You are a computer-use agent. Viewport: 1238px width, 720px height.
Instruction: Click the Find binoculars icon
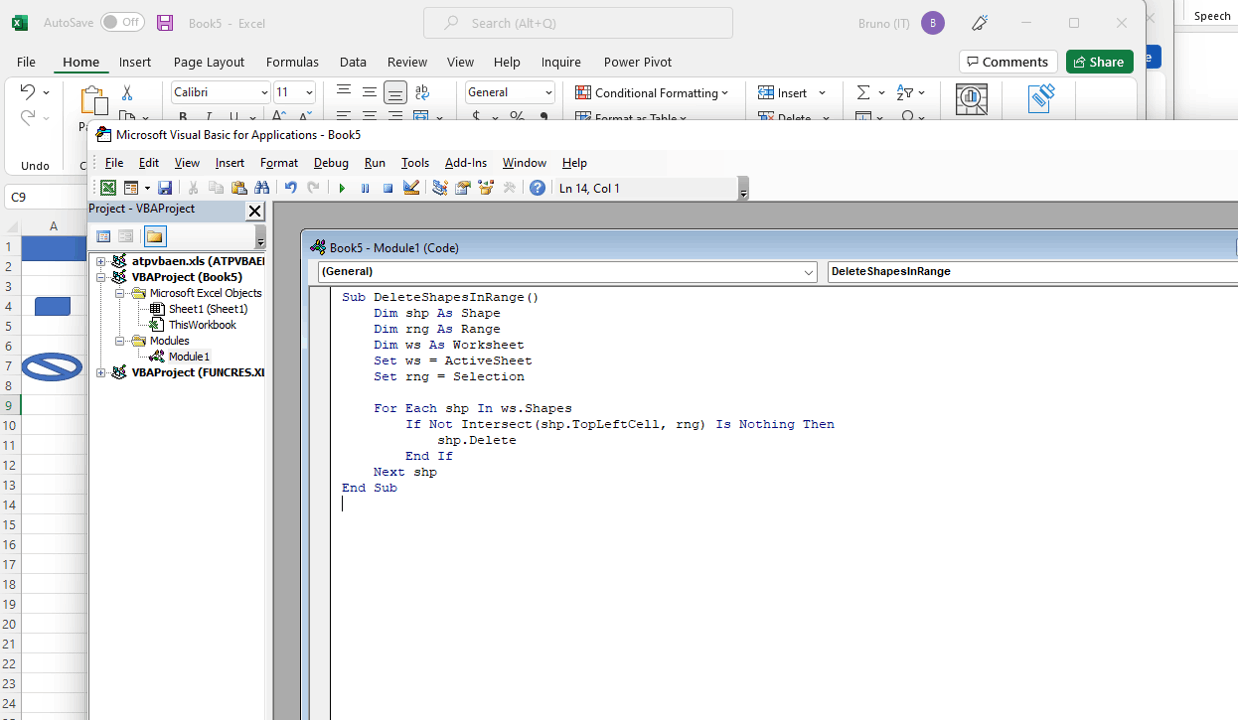[262, 188]
